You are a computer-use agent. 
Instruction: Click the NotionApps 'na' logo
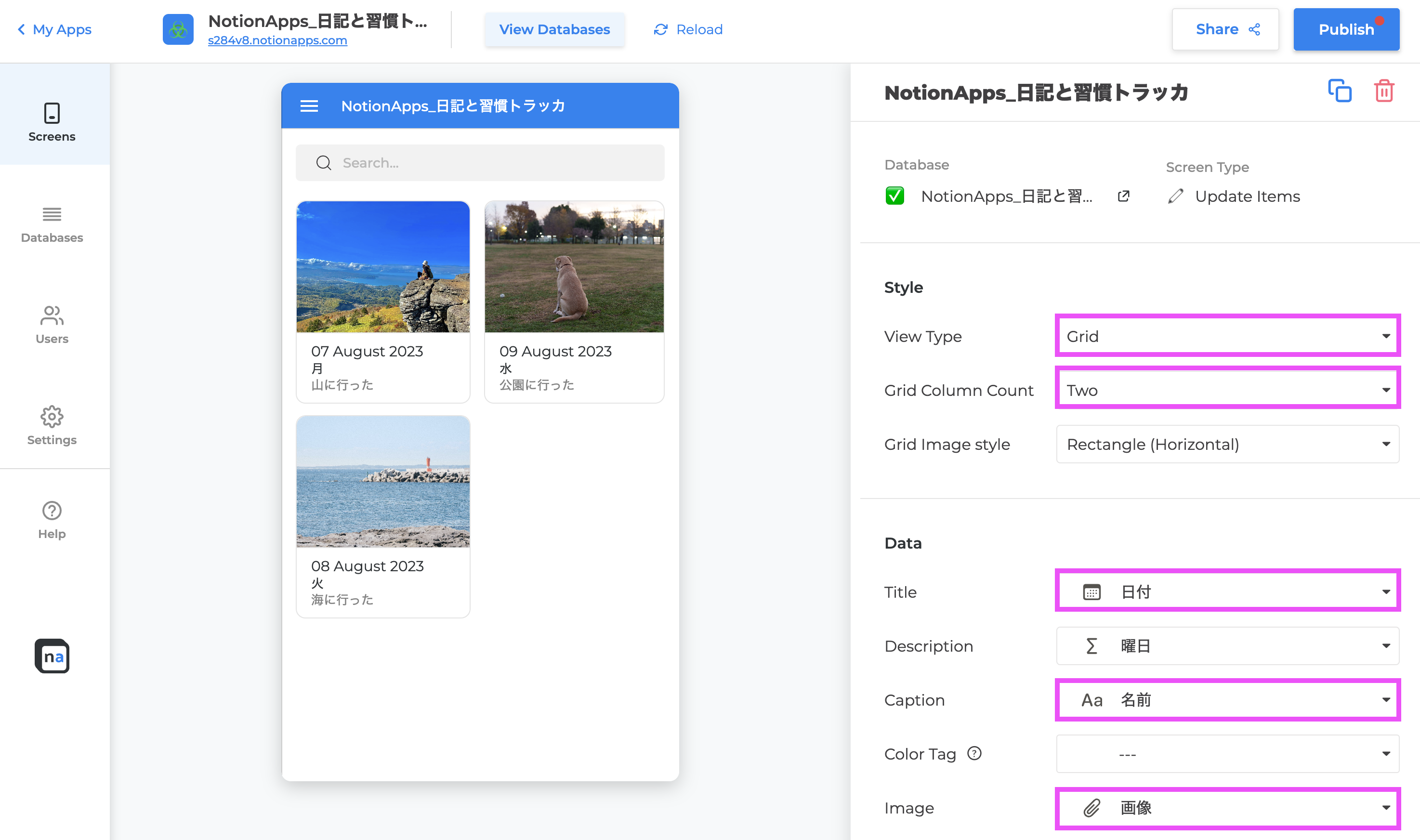click(52, 656)
